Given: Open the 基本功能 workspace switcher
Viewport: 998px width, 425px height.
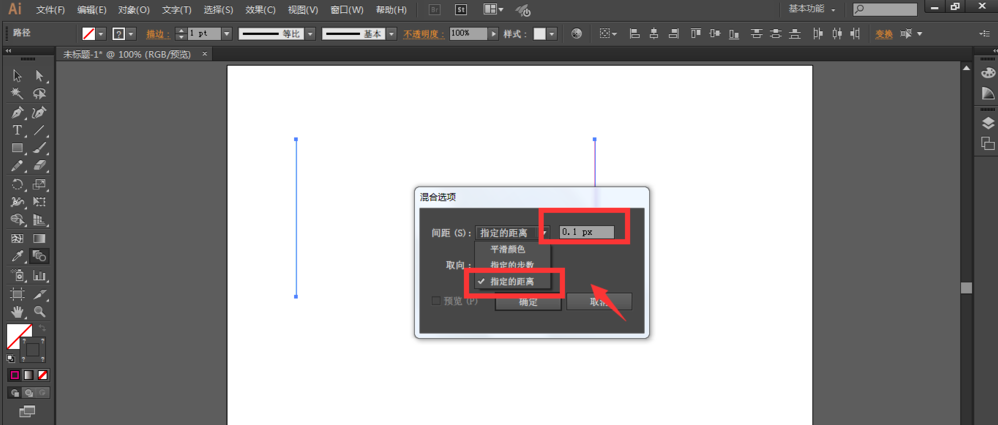Looking at the screenshot, I should (812, 9).
